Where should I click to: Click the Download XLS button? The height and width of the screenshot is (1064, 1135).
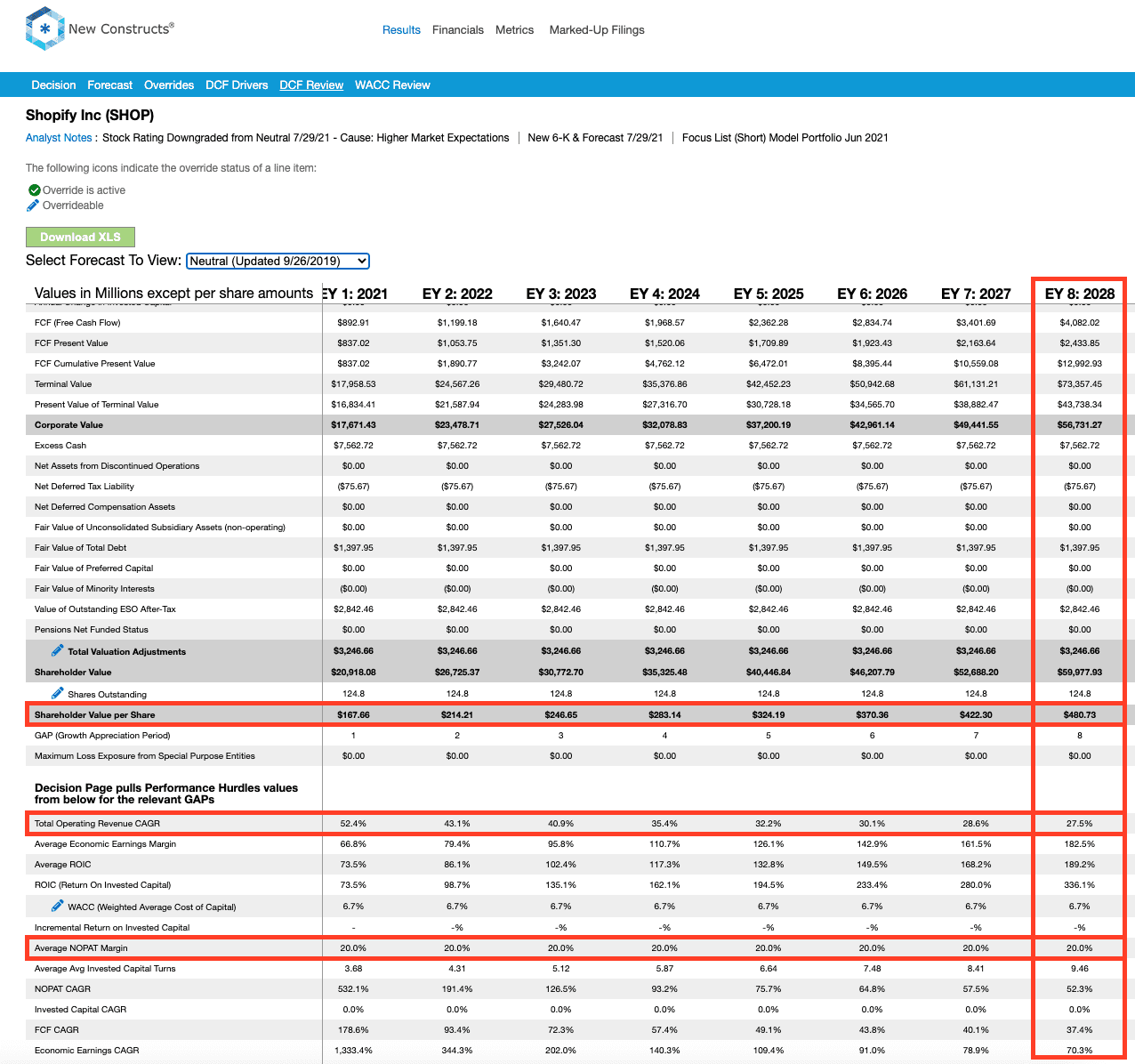click(80, 237)
